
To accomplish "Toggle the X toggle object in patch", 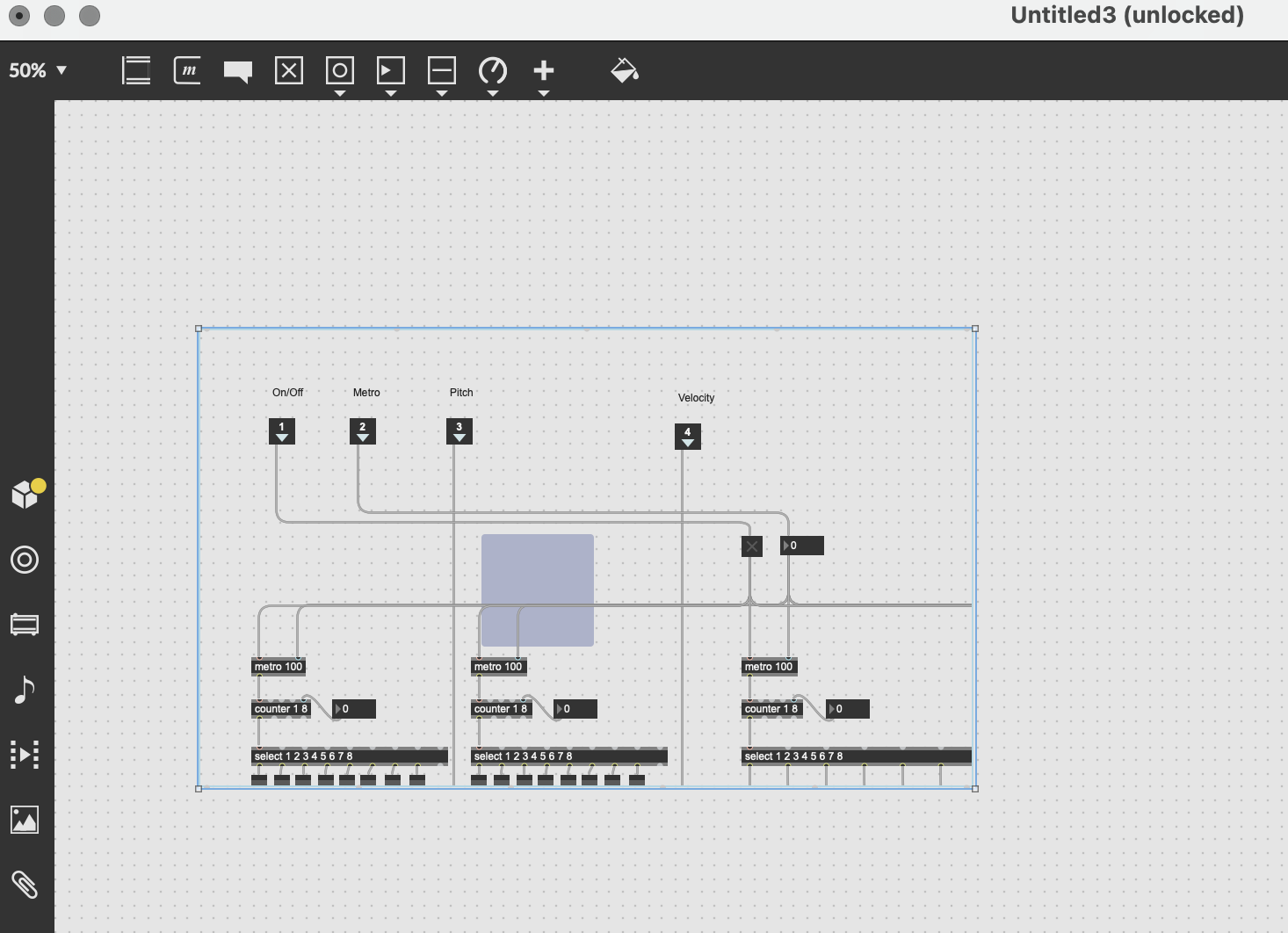I will (751, 546).
